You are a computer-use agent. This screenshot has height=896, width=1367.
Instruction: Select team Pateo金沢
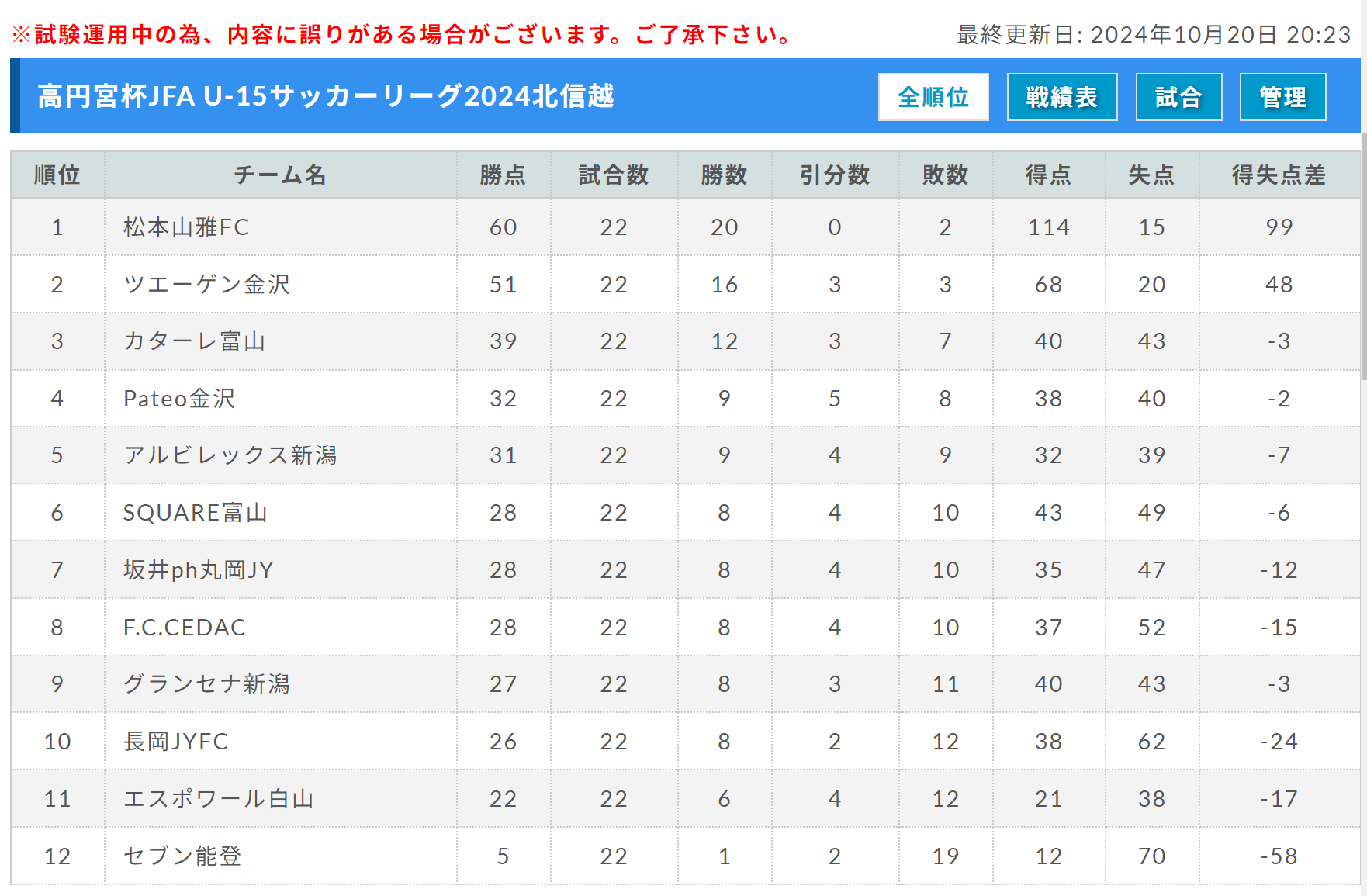(x=179, y=399)
